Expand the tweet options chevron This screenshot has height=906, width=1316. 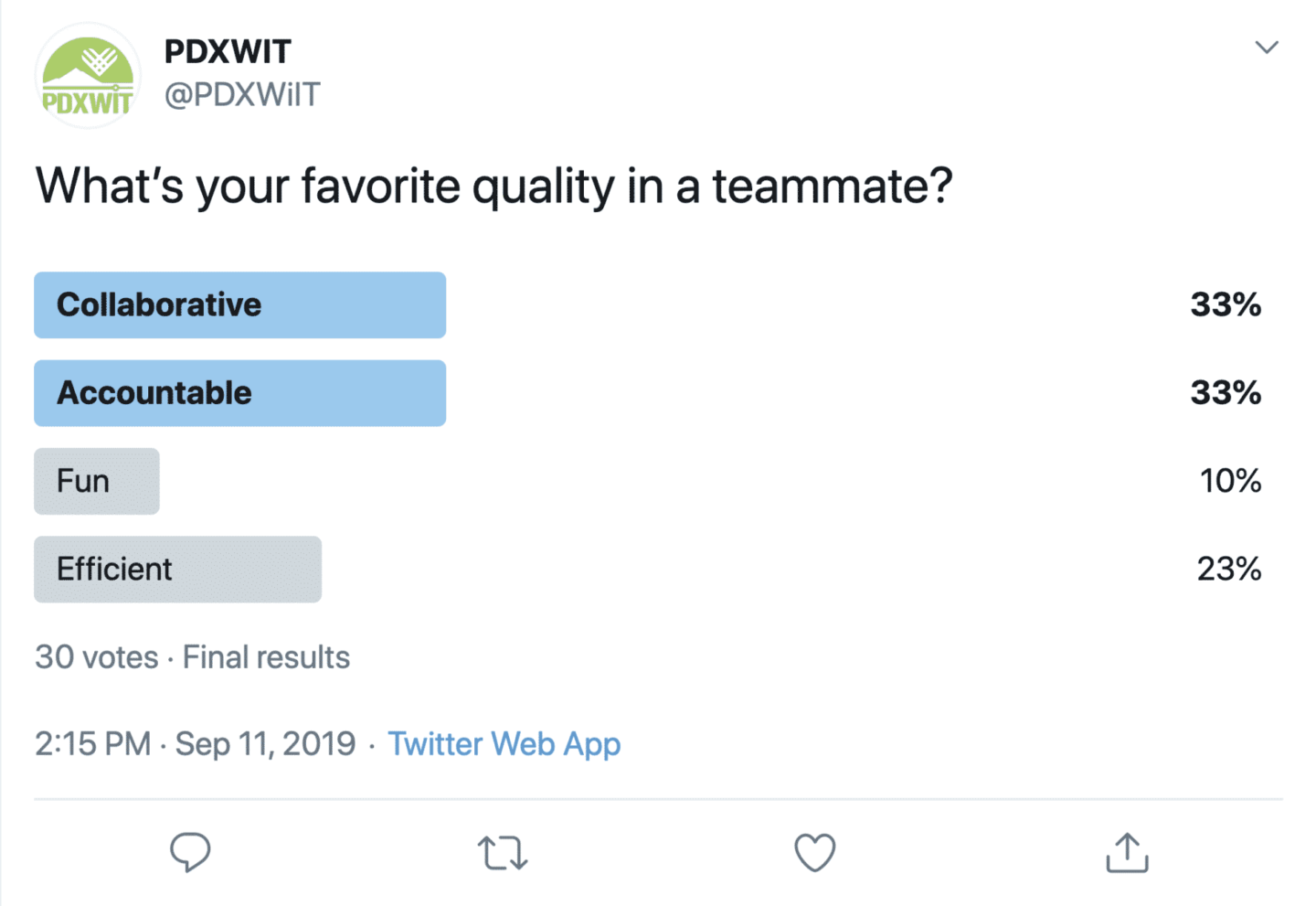click(x=1267, y=48)
